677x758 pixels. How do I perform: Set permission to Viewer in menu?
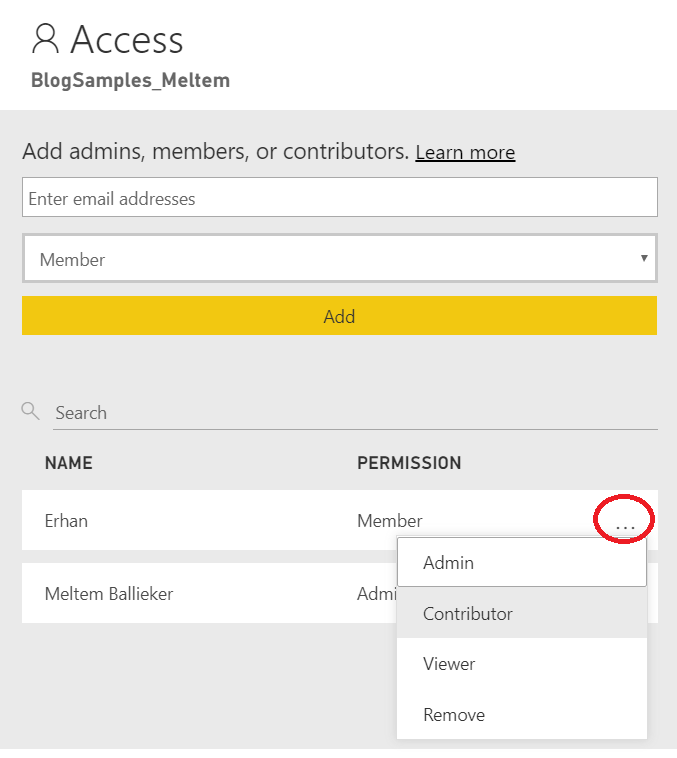[x=449, y=664]
